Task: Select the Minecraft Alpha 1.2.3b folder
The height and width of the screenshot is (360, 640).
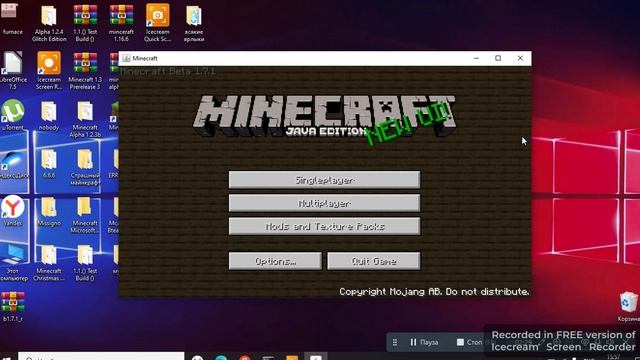Action: coord(85,119)
